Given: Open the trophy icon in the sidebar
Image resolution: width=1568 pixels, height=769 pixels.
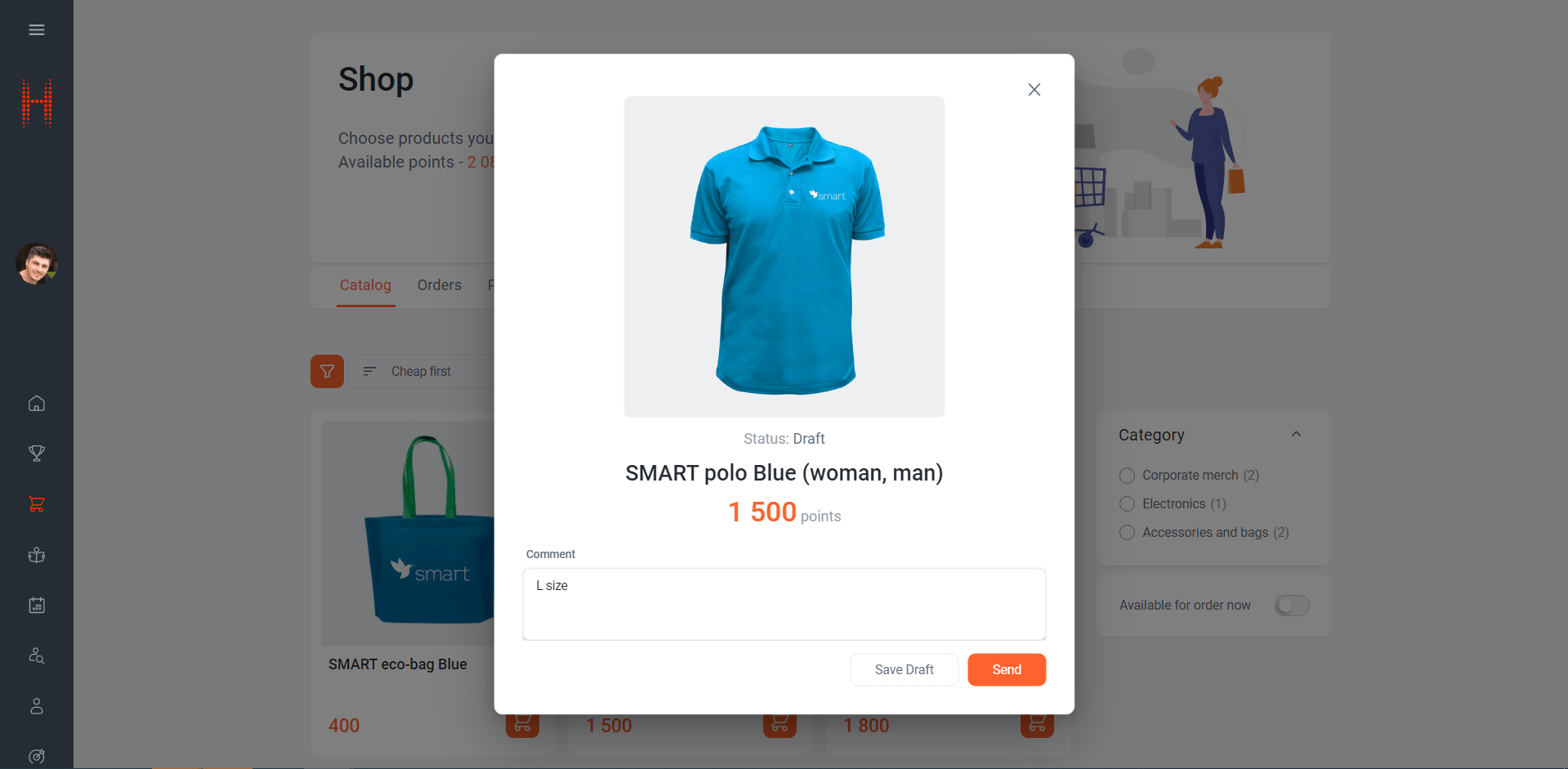Looking at the screenshot, I should tap(37, 454).
